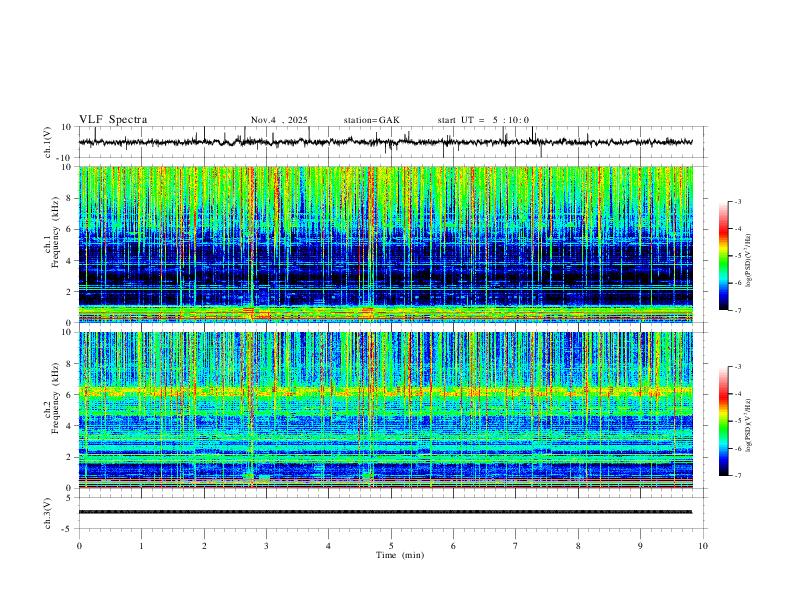The image size is (792, 612).
Task: Click the '-3' tick on upper colorbar
Action: point(737,201)
